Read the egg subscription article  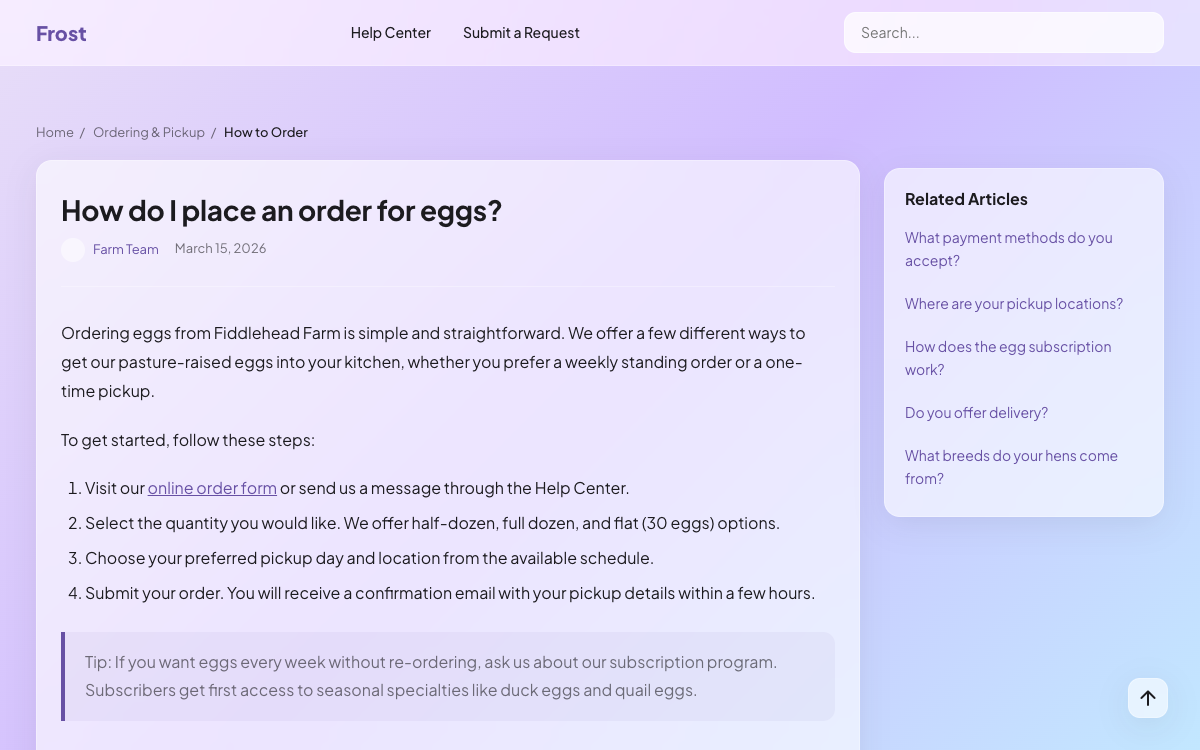point(1008,358)
